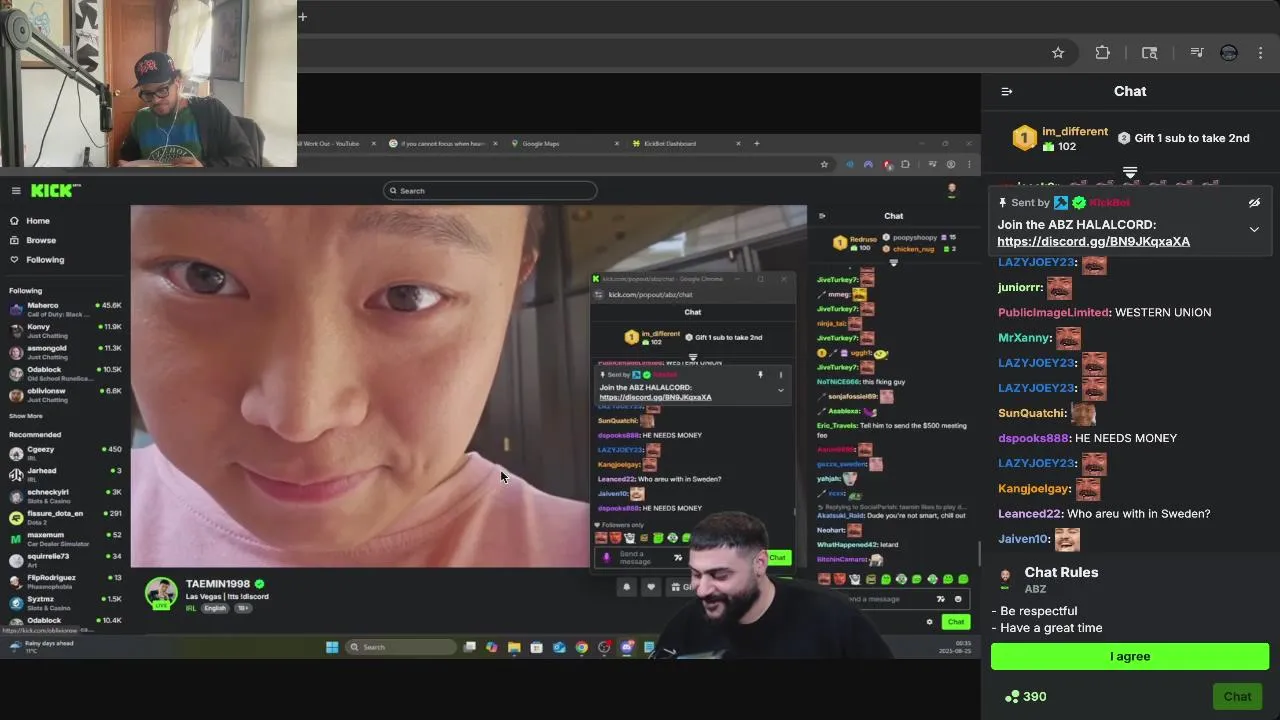Open the browser extensions puzzle icon
The width and height of the screenshot is (1280, 720).
1102,53
